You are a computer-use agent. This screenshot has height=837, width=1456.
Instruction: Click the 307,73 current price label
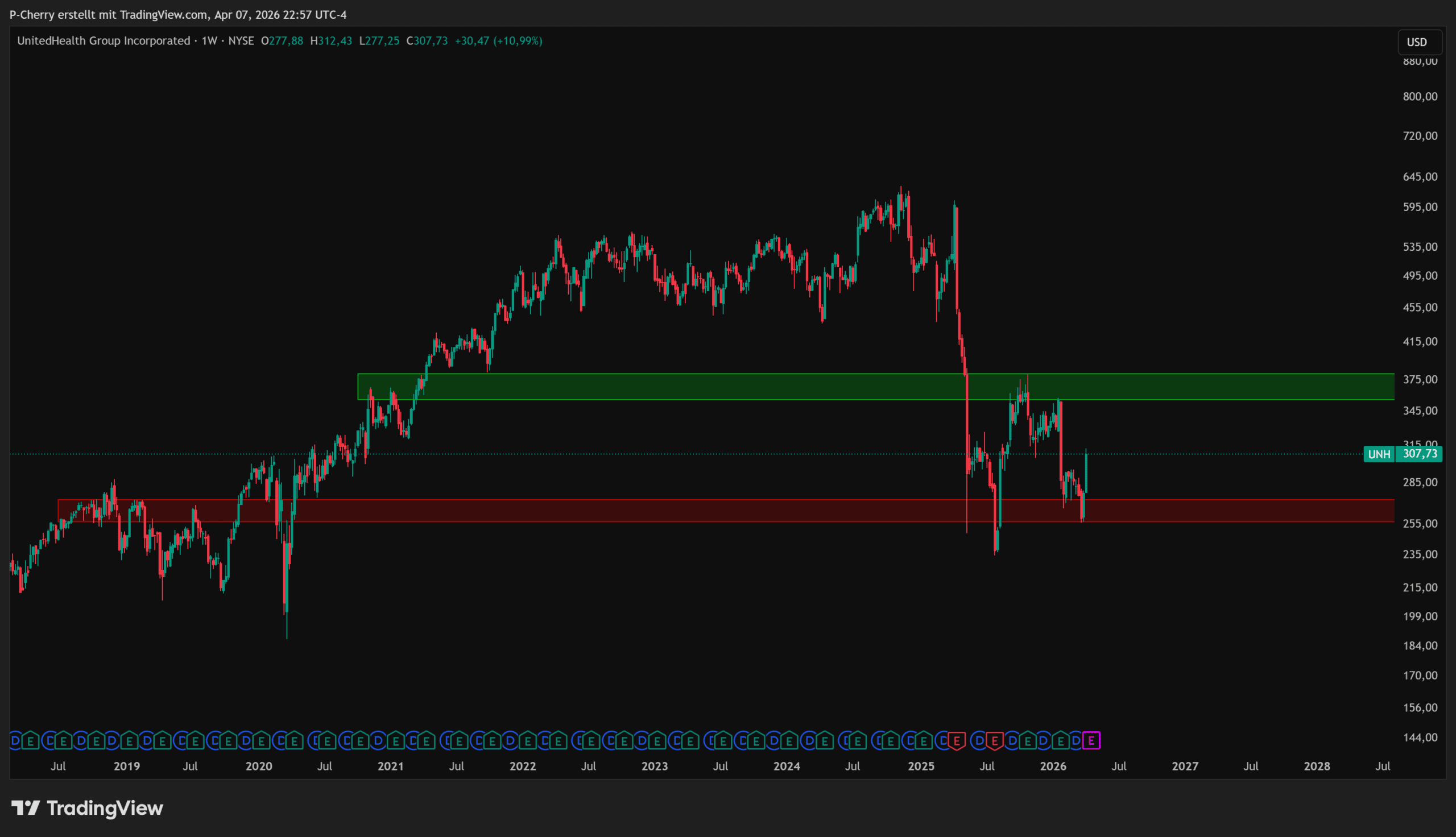pyautogui.click(x=1420, y=454)
